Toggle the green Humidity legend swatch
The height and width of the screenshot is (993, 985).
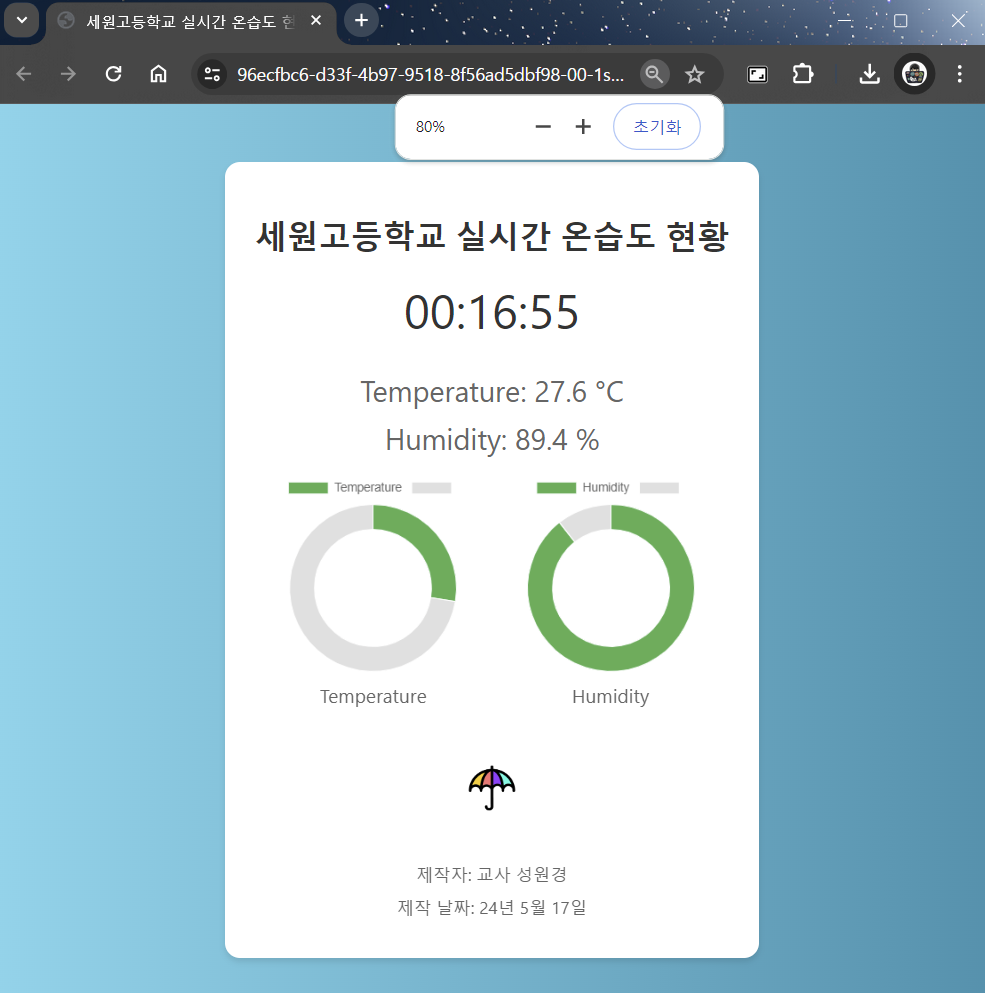(556, 488)
